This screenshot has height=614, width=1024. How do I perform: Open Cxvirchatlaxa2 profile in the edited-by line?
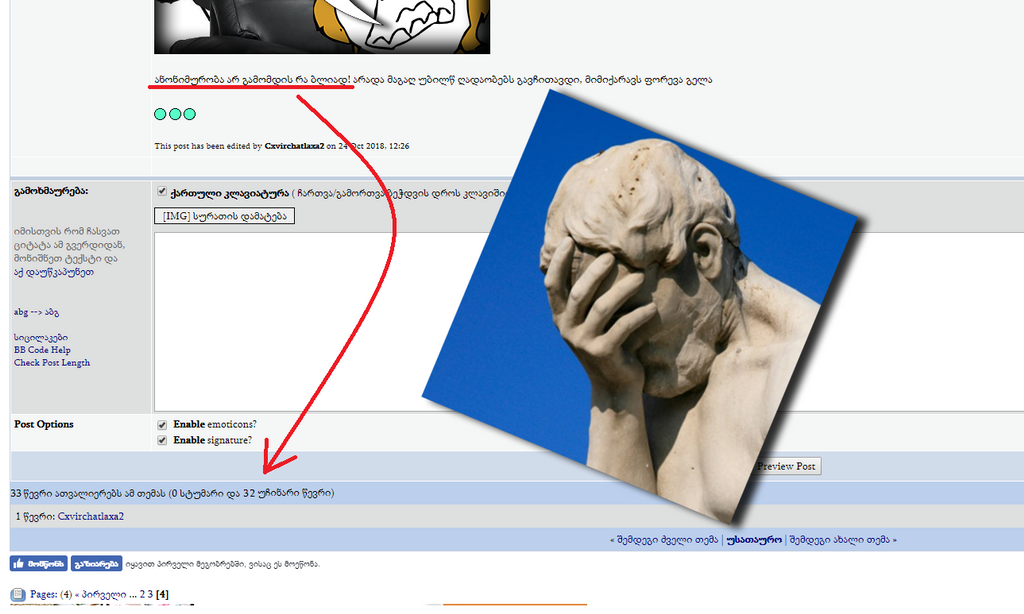pos(294,146)
